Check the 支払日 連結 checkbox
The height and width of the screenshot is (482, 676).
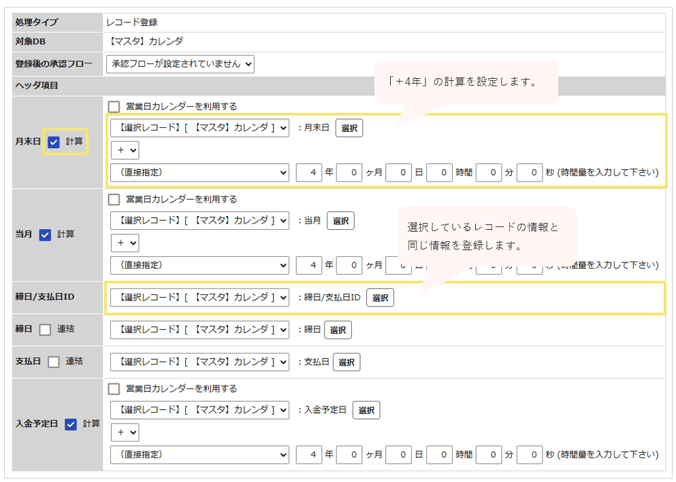coord(53,362)
